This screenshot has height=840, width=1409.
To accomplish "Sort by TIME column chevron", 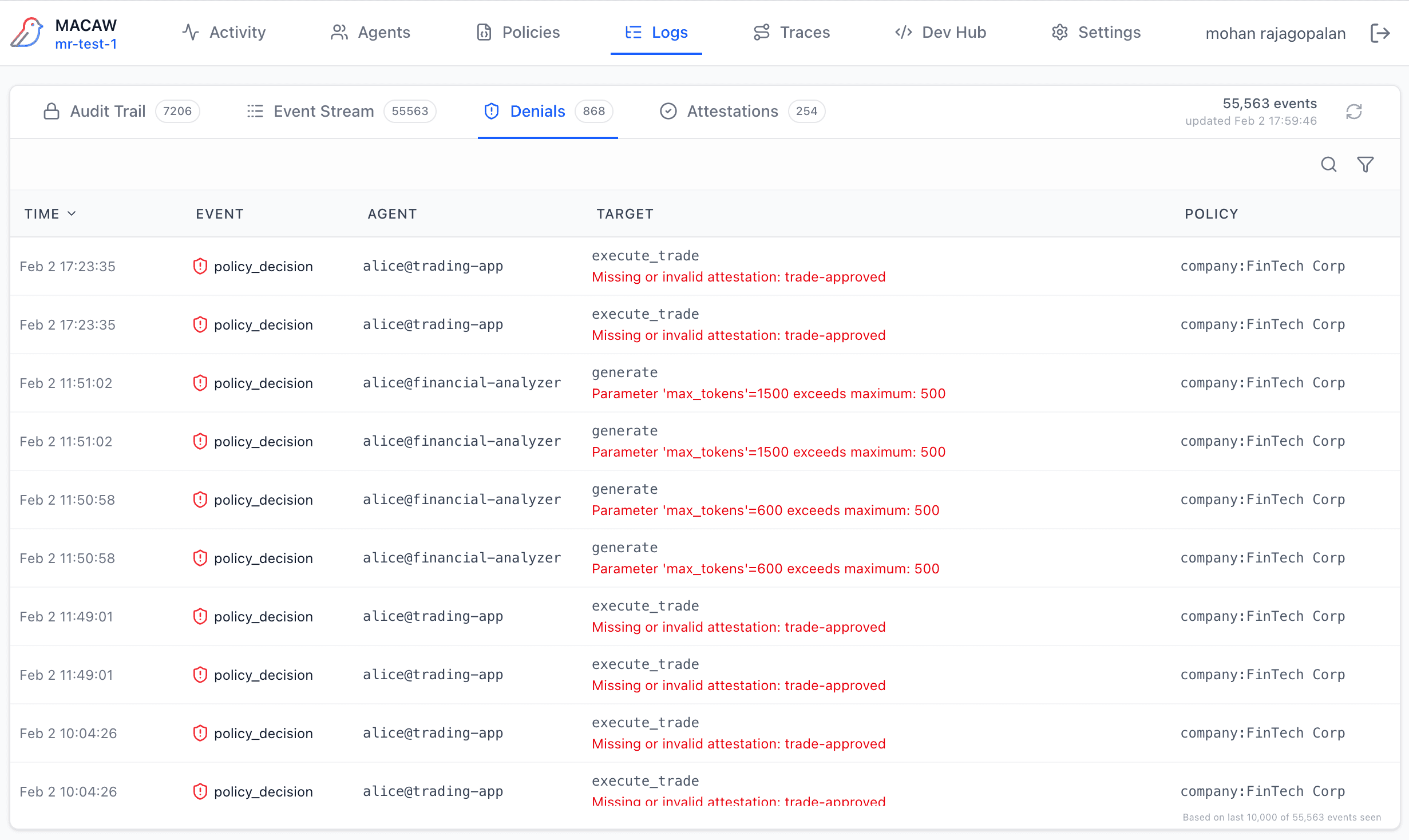I will (x=72, y=213).
